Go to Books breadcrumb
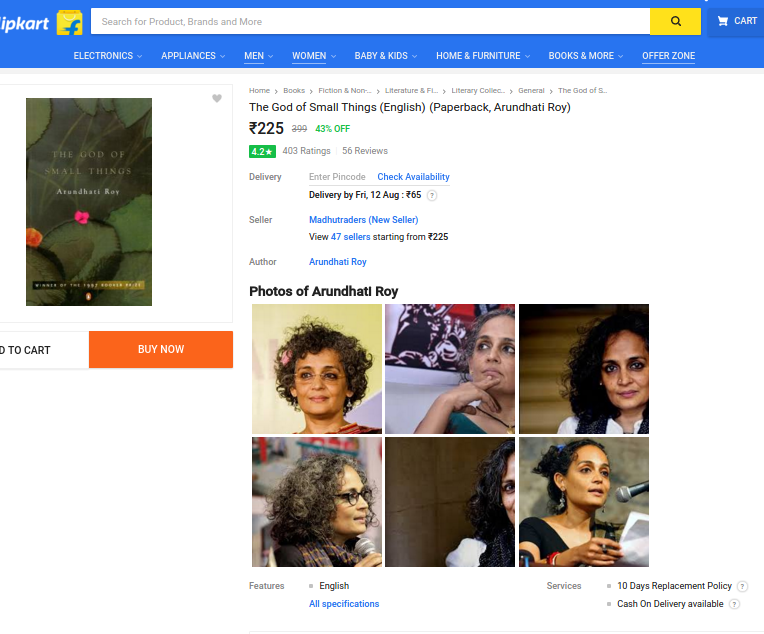This screenshot has width=764, height=634. coord(294,91)
